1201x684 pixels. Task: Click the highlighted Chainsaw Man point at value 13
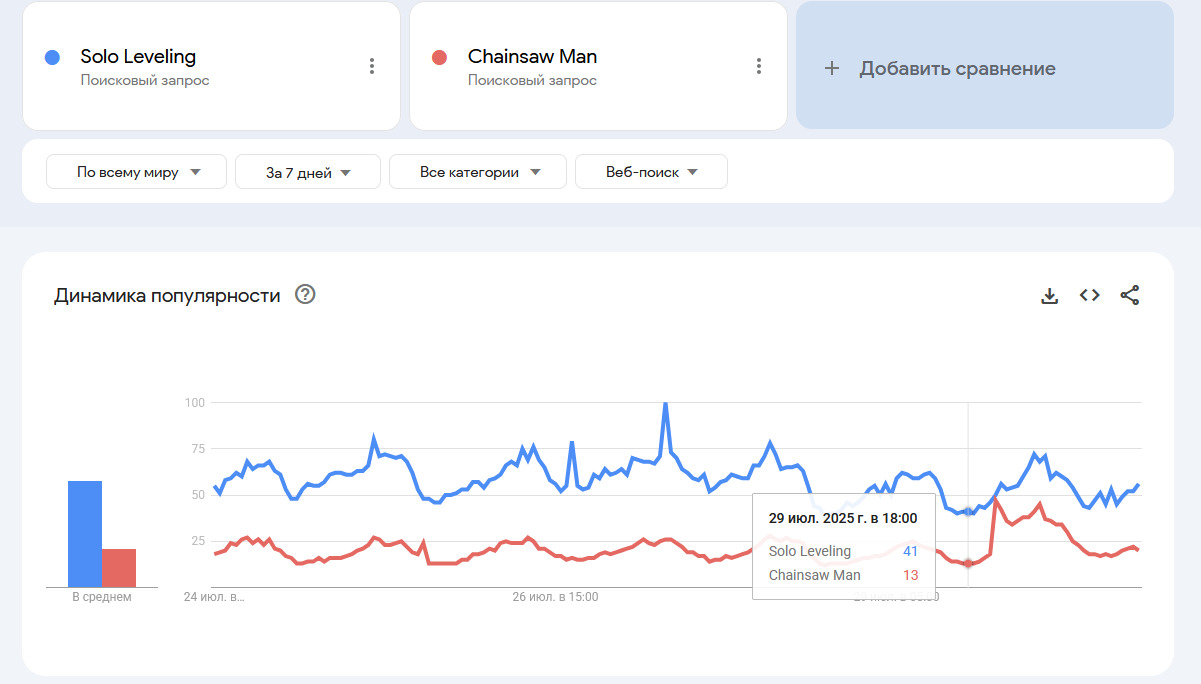pyautogui.click(x=967, y=564)
